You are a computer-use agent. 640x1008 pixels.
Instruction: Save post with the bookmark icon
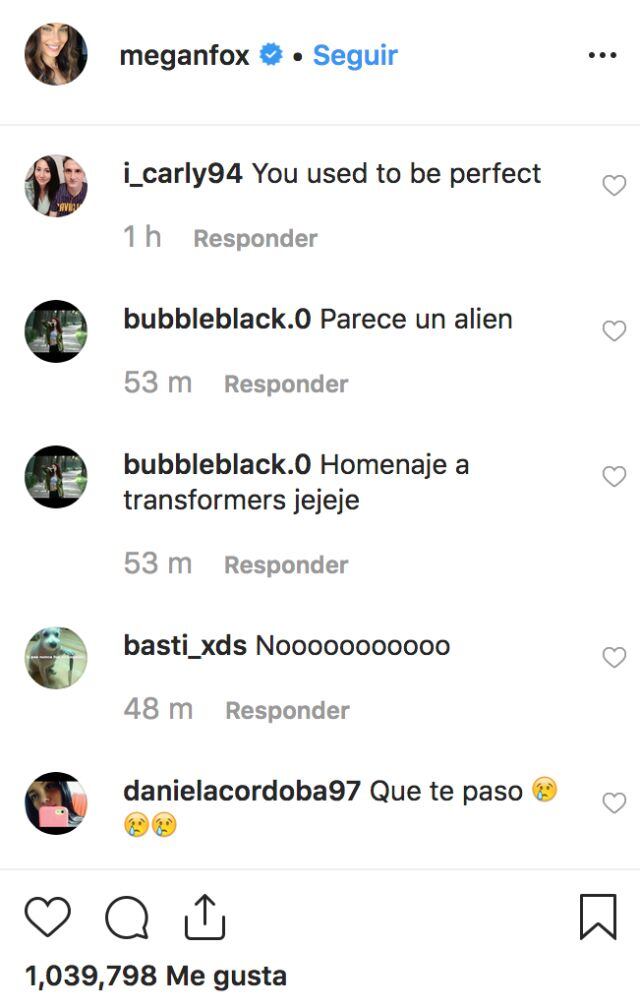pyautogui.click(x=598, y=917)
